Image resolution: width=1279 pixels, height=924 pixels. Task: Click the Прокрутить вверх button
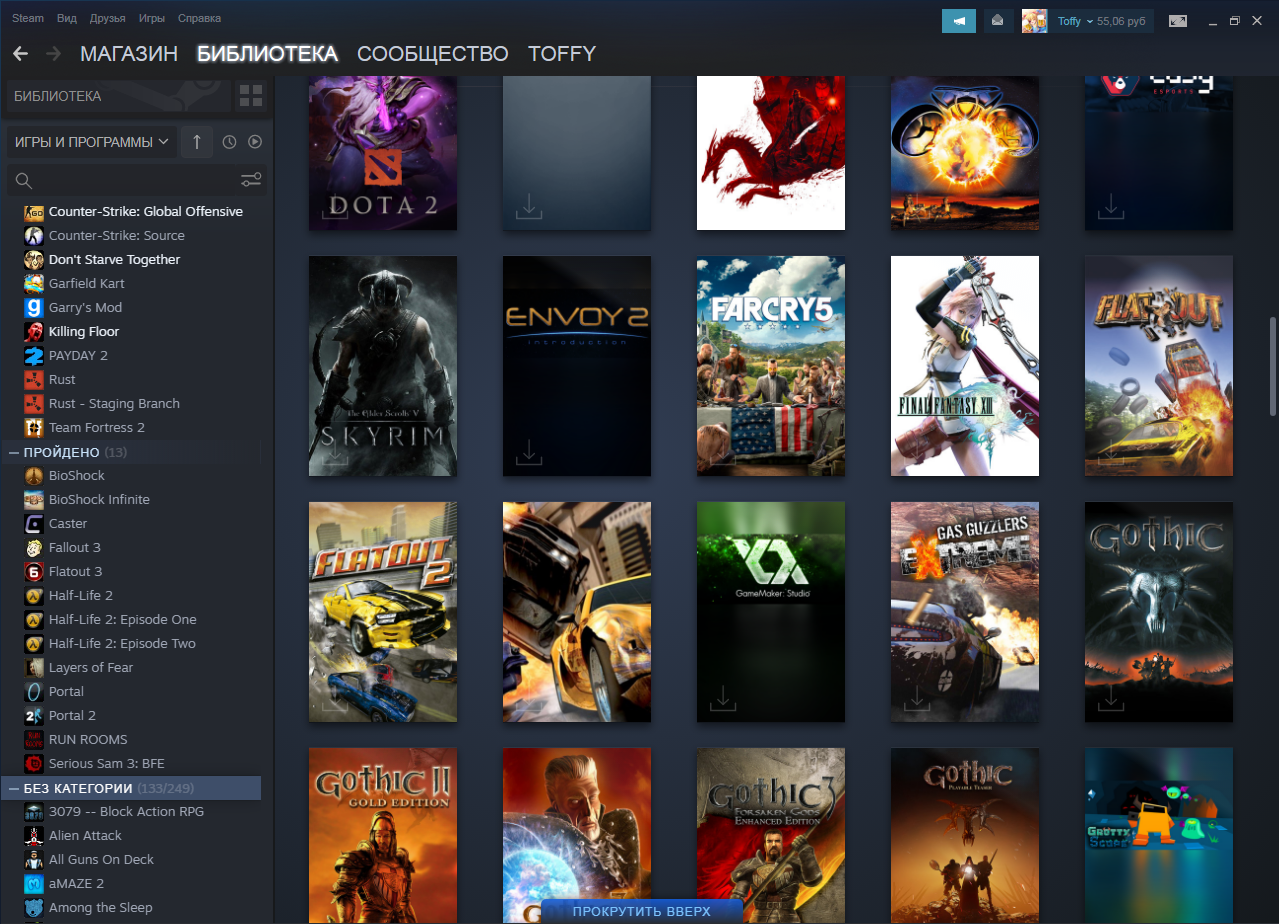click(x=642, y=911)
